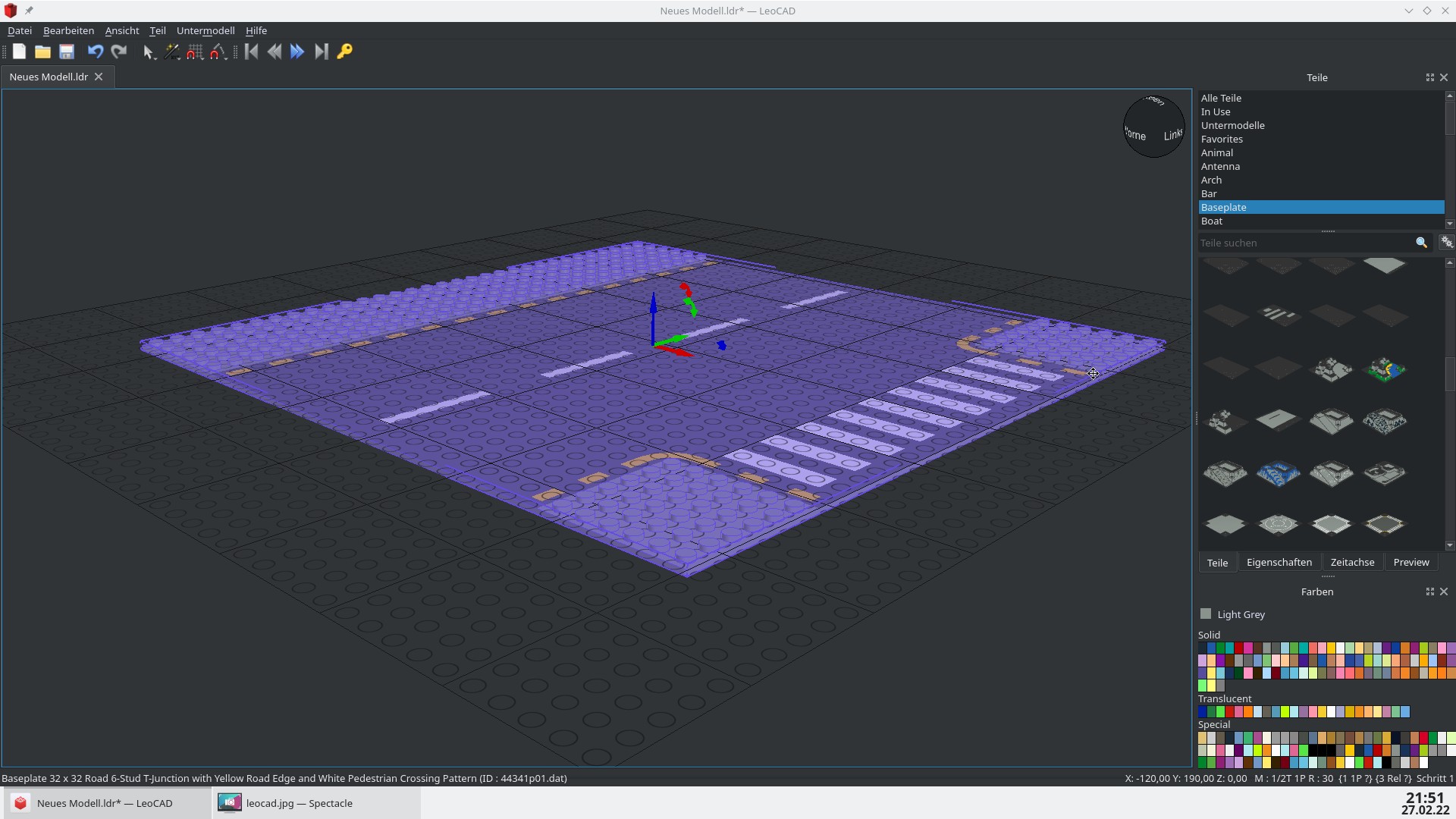Switch to the Eigenschaften tab

[1279, 562]
